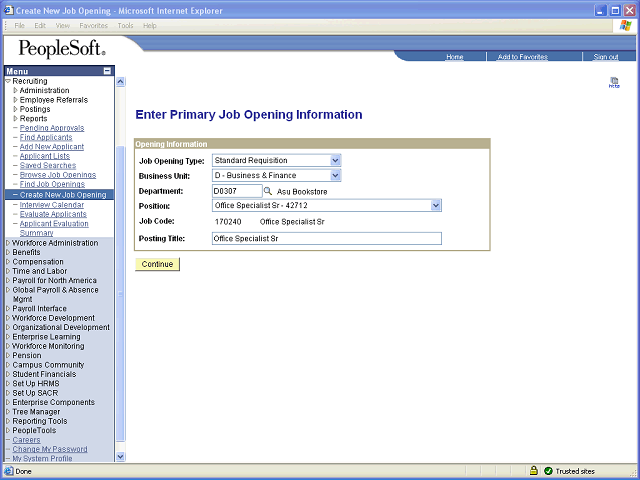Expand Set Up HRMS menu
Viewport: 640px width, 480px height.
(8, 384)
